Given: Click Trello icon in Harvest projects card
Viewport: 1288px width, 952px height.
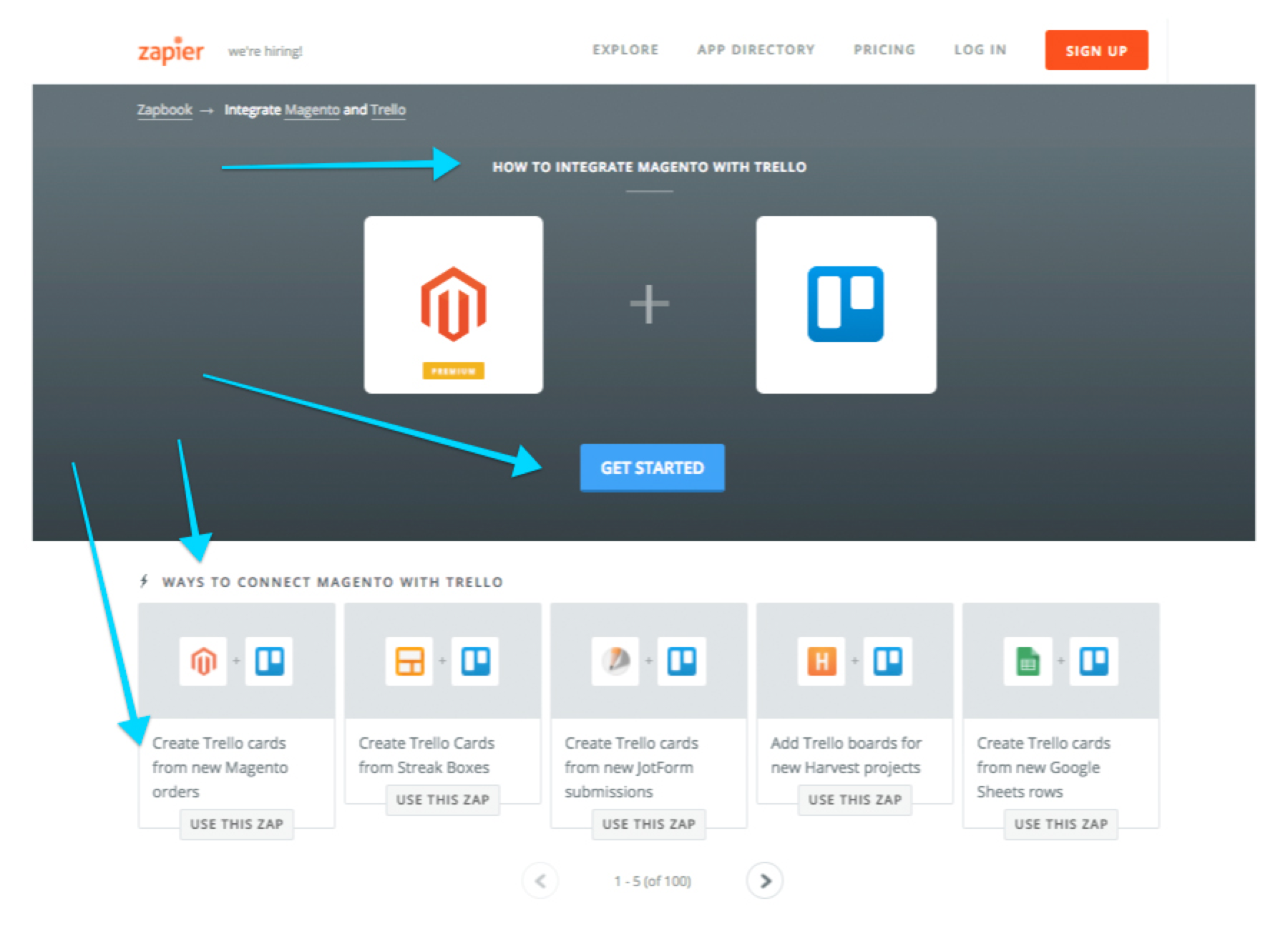Looking at the screenshot, I should pos(887,661).
